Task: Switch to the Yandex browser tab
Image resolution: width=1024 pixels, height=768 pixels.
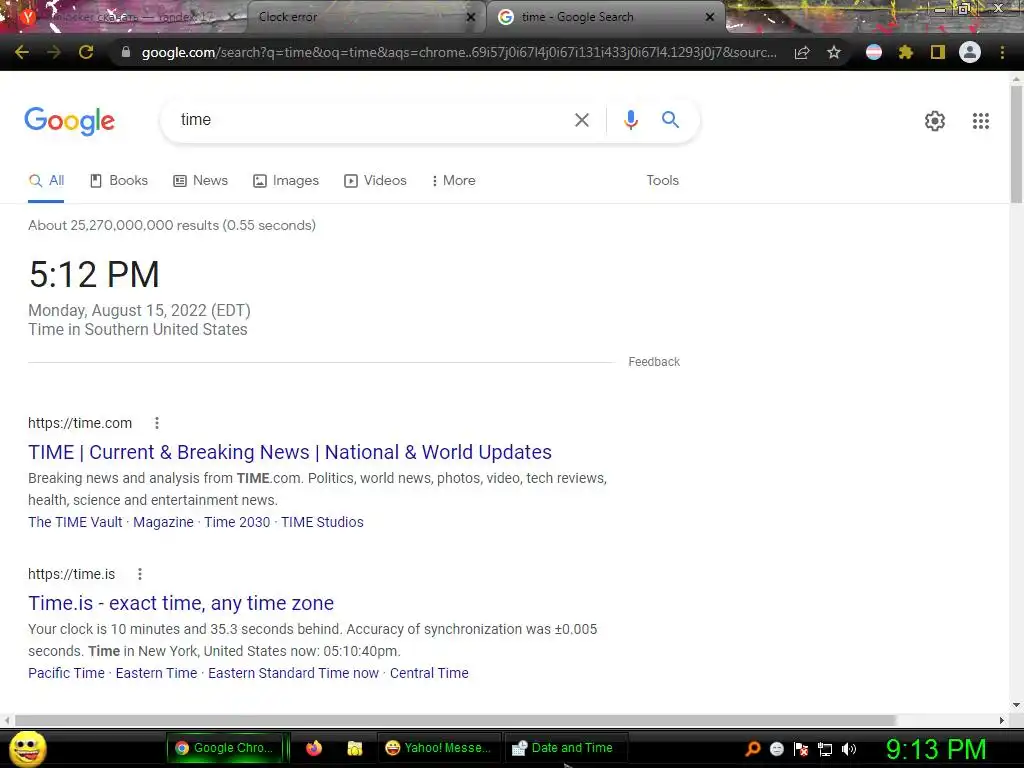Action: pyautogui.click(x=124, y=17)
